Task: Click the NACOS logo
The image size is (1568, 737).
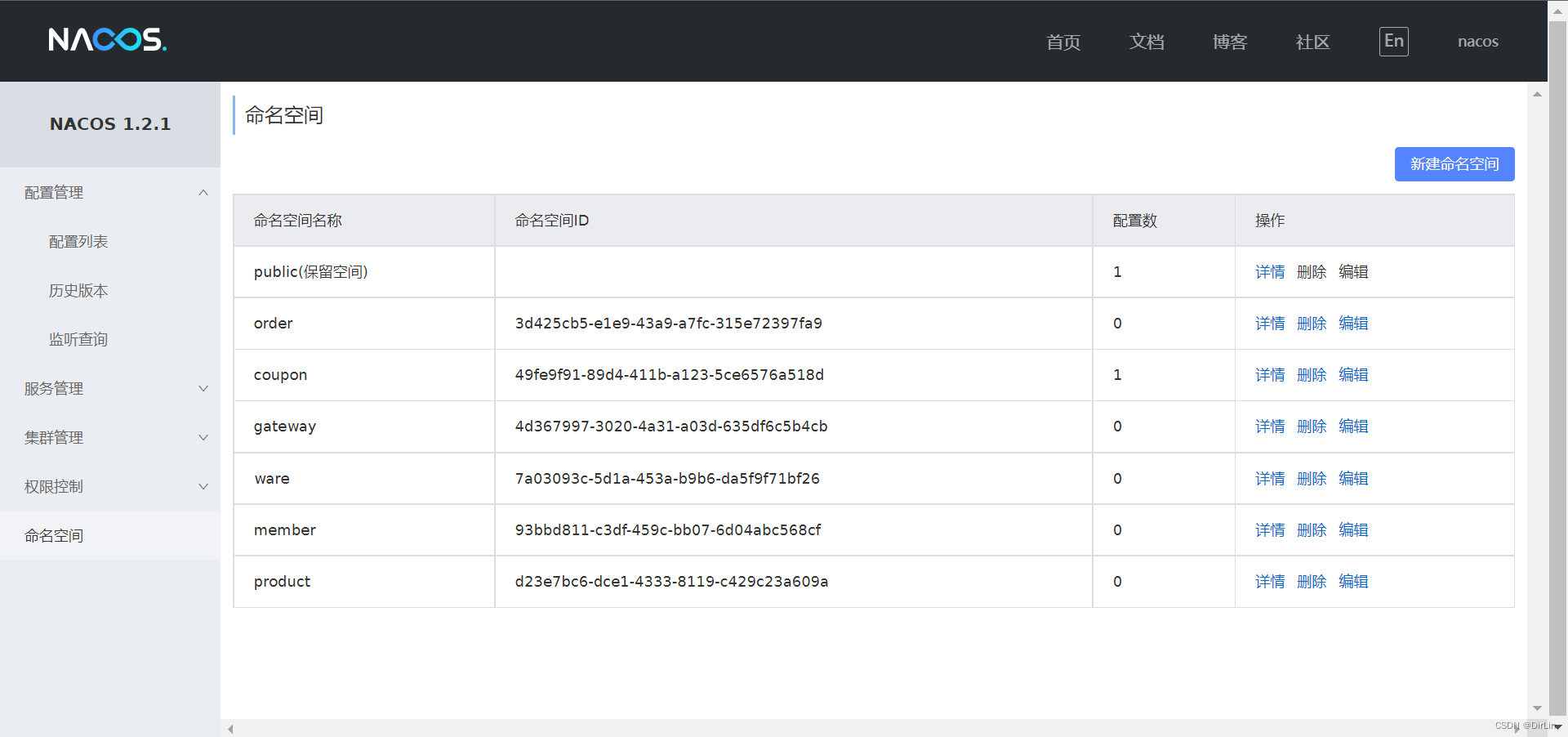Action: pos(107,40)
